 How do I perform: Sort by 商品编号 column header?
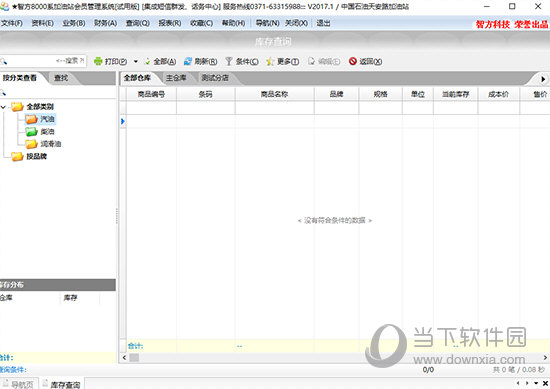(x=151, y=94)
